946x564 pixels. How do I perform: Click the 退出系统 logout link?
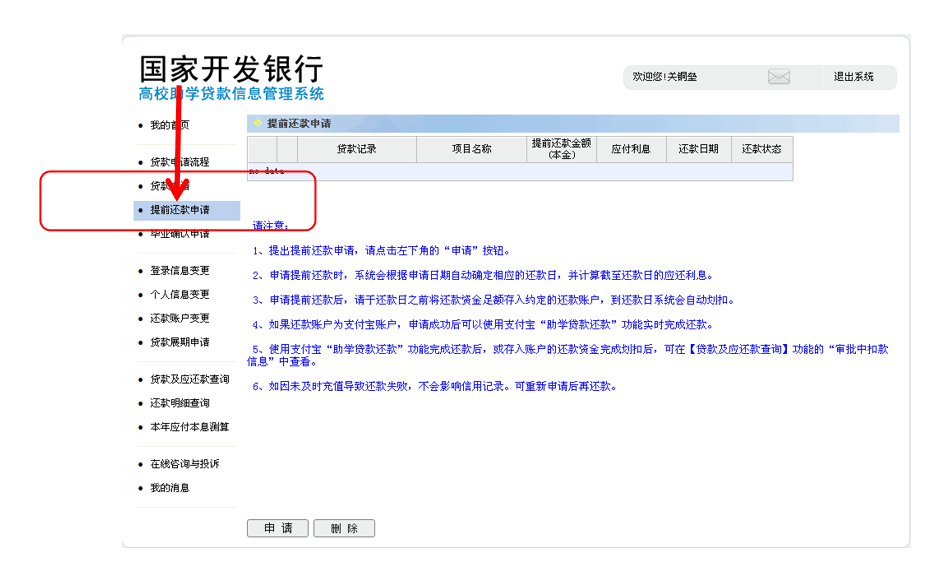853,77
